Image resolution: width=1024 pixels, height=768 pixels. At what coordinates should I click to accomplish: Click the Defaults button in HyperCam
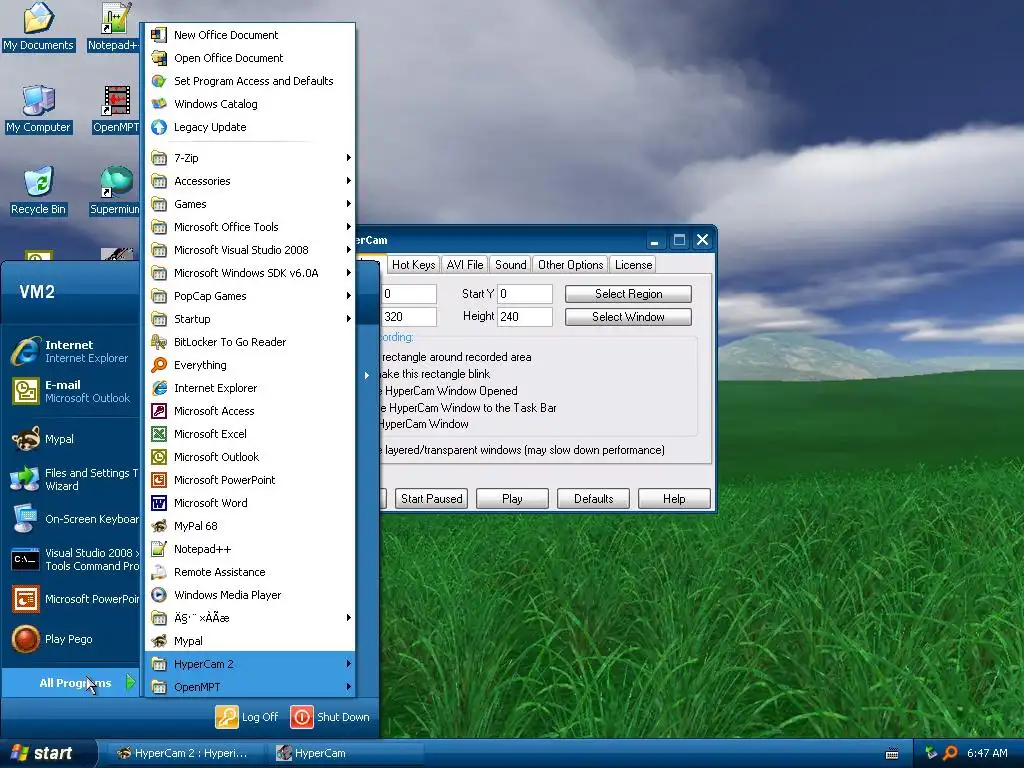[593, 498]
